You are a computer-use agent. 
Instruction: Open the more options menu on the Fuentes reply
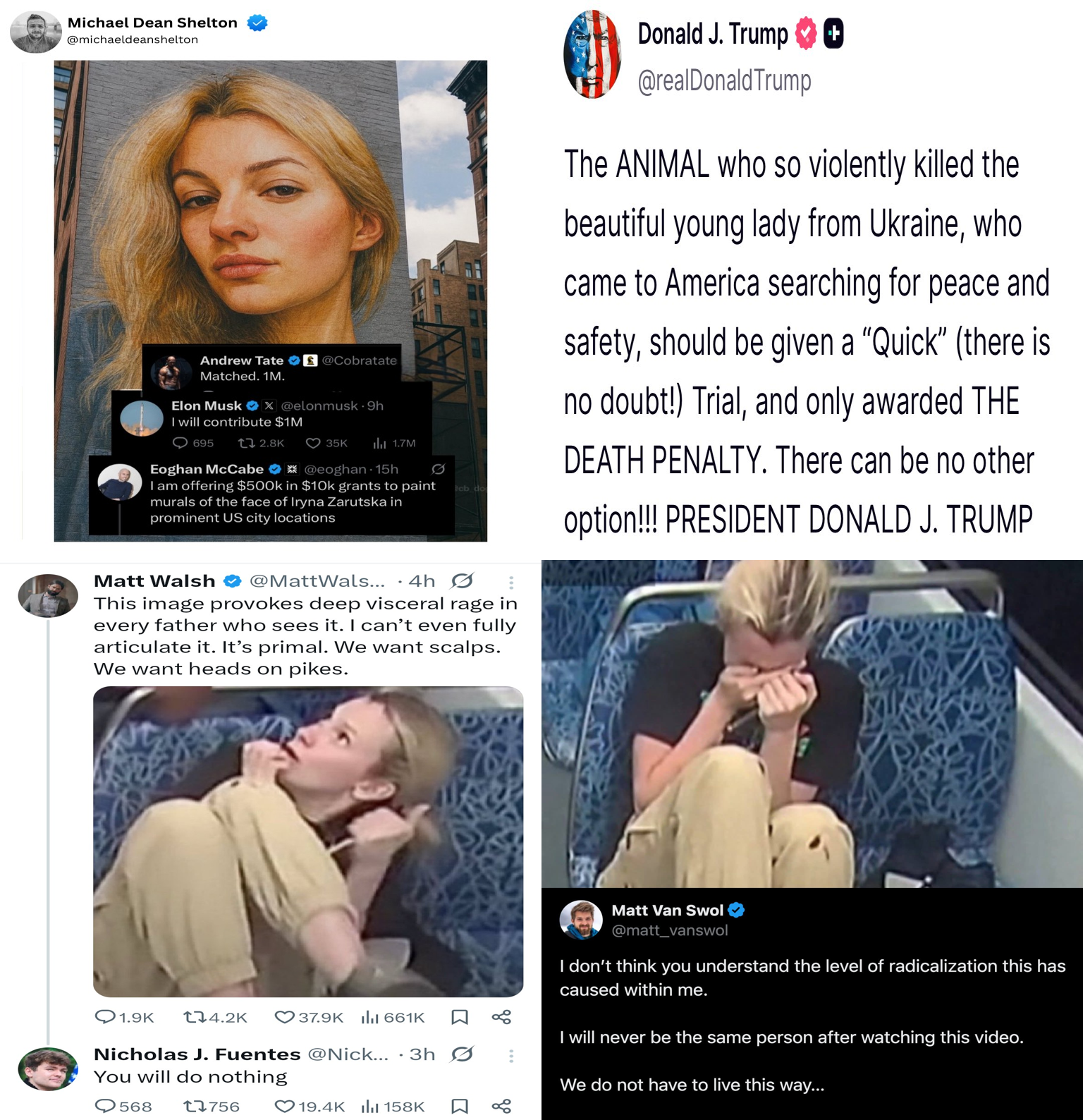click(x=511, y=1055)
